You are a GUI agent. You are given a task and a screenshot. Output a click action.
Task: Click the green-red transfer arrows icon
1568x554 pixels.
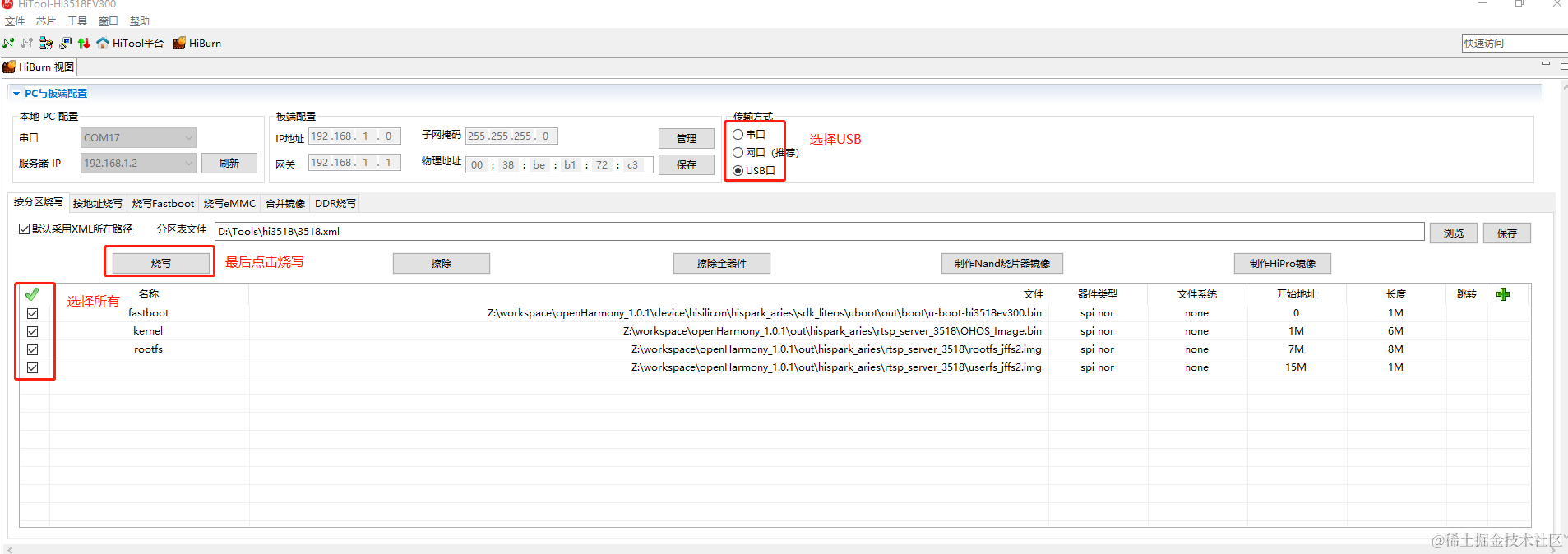(83, 43)
